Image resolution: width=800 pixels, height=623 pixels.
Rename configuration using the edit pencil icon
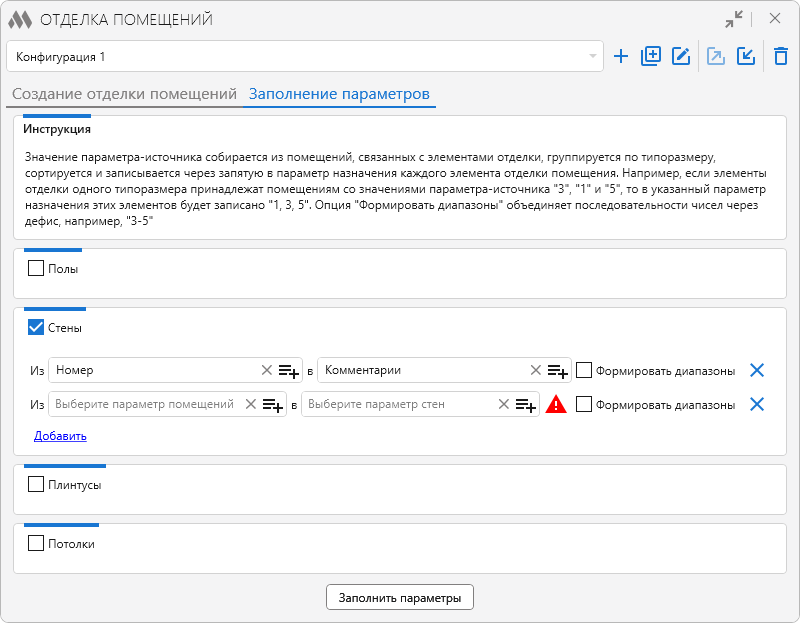[681, 57]
